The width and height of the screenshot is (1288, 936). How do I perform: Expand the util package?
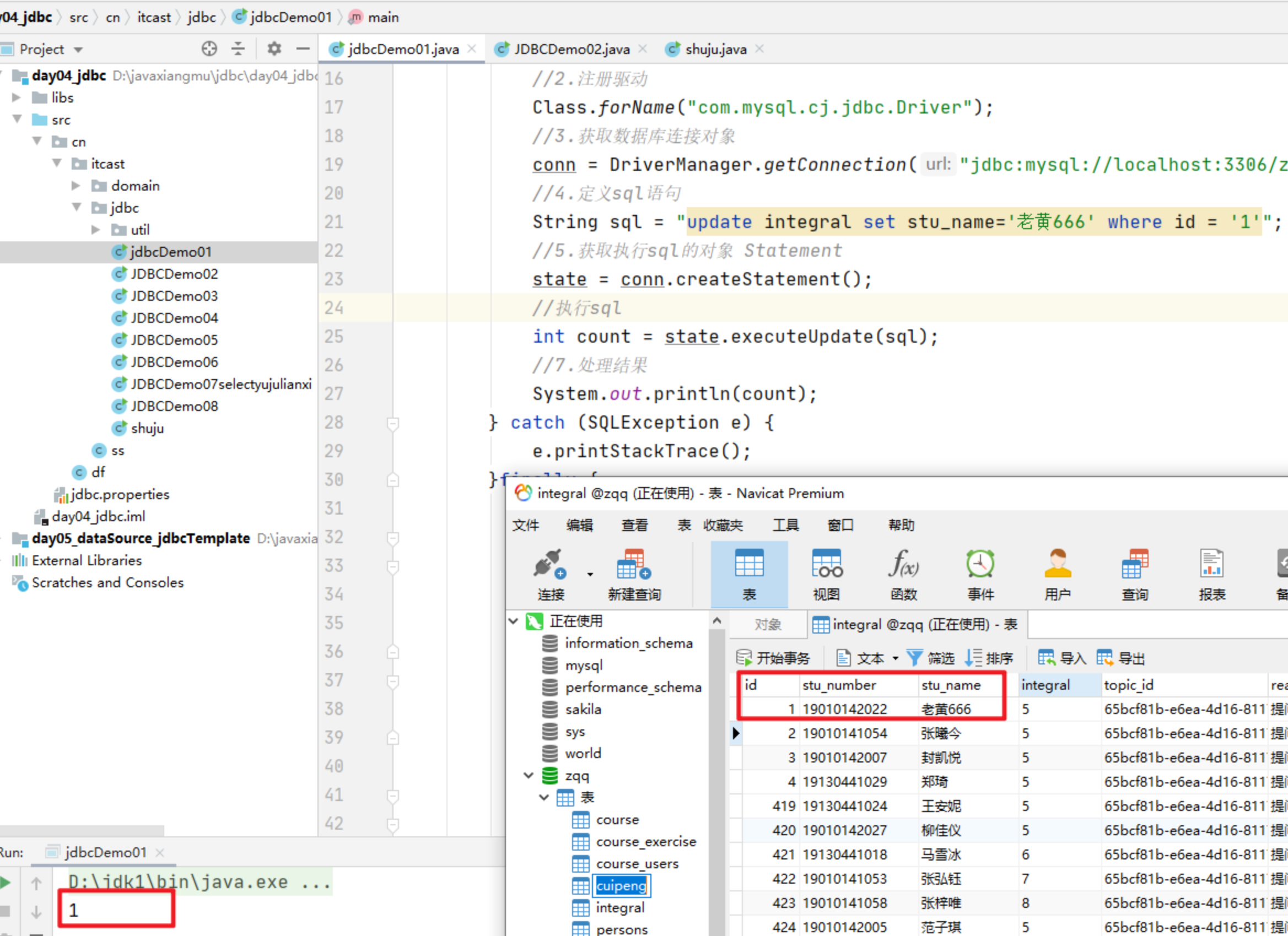[95, 229]
